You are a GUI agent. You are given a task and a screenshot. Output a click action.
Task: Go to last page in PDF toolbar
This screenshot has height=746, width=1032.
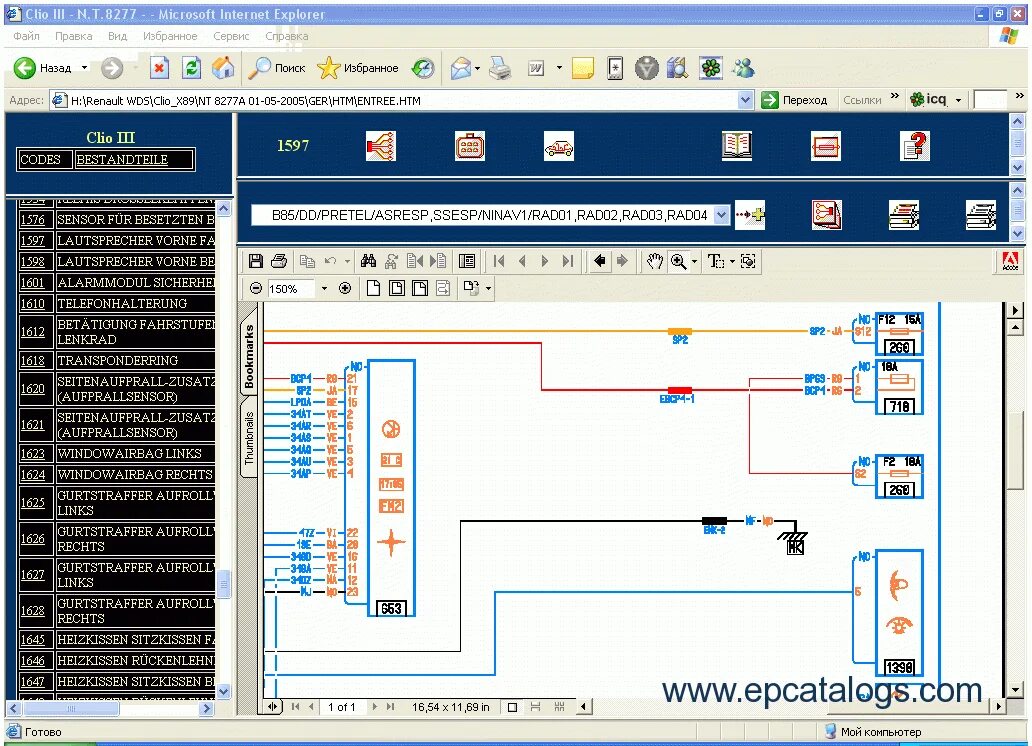click(x=568, y=261)
